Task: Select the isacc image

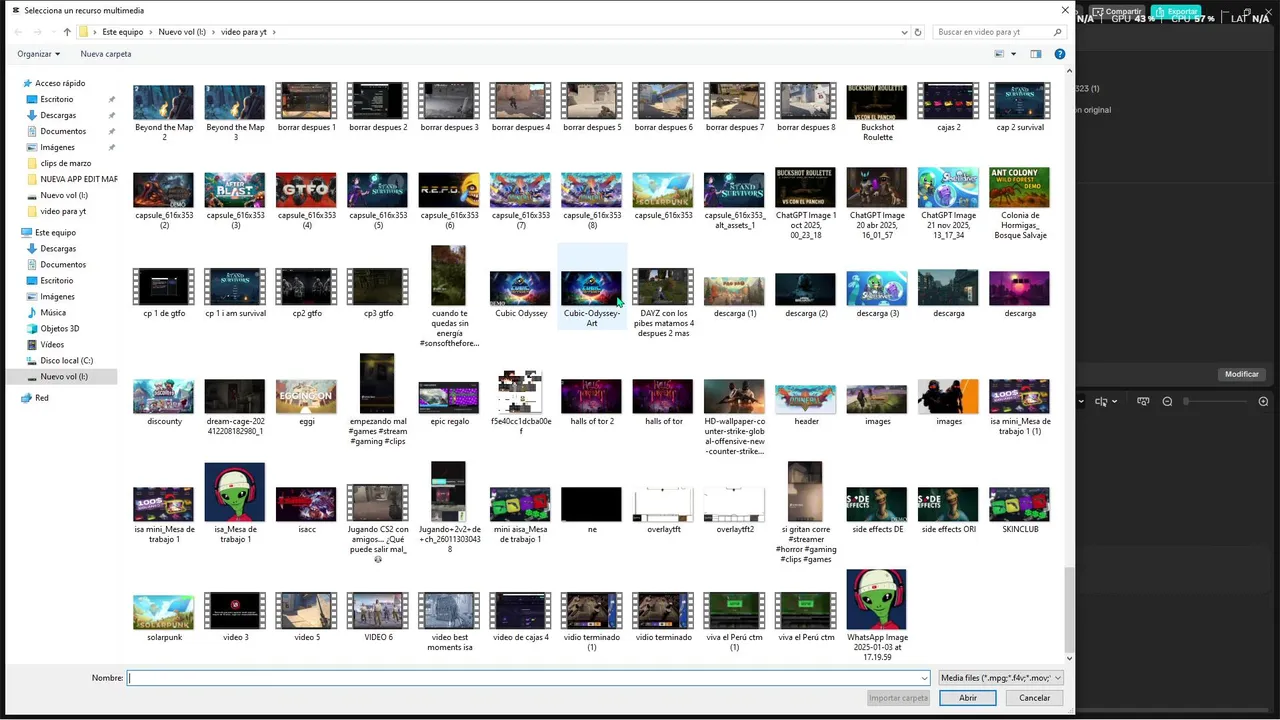Action: point(307,510)
